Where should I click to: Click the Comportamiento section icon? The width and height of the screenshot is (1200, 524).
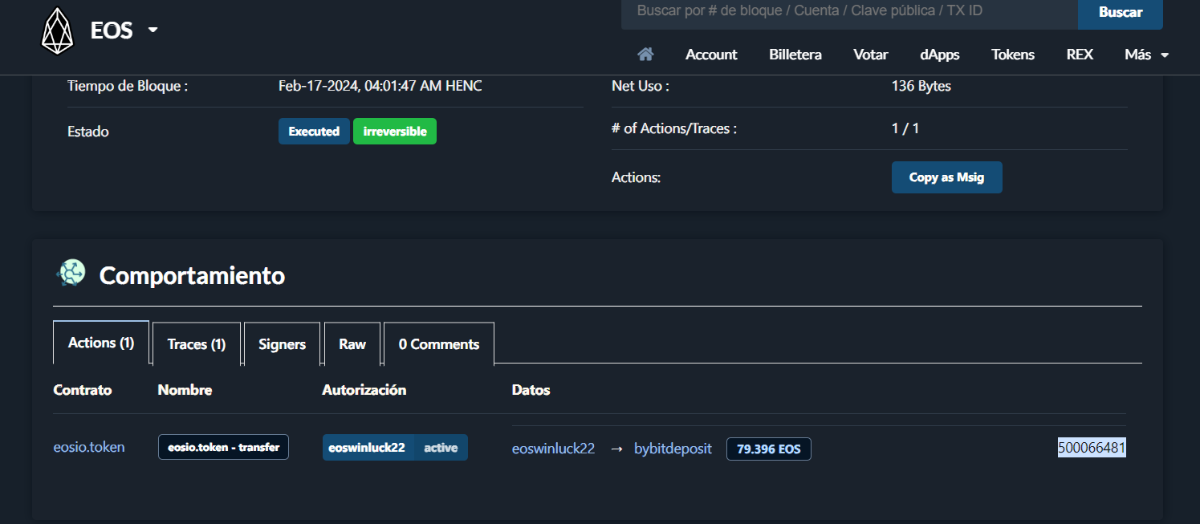(71, 274)
